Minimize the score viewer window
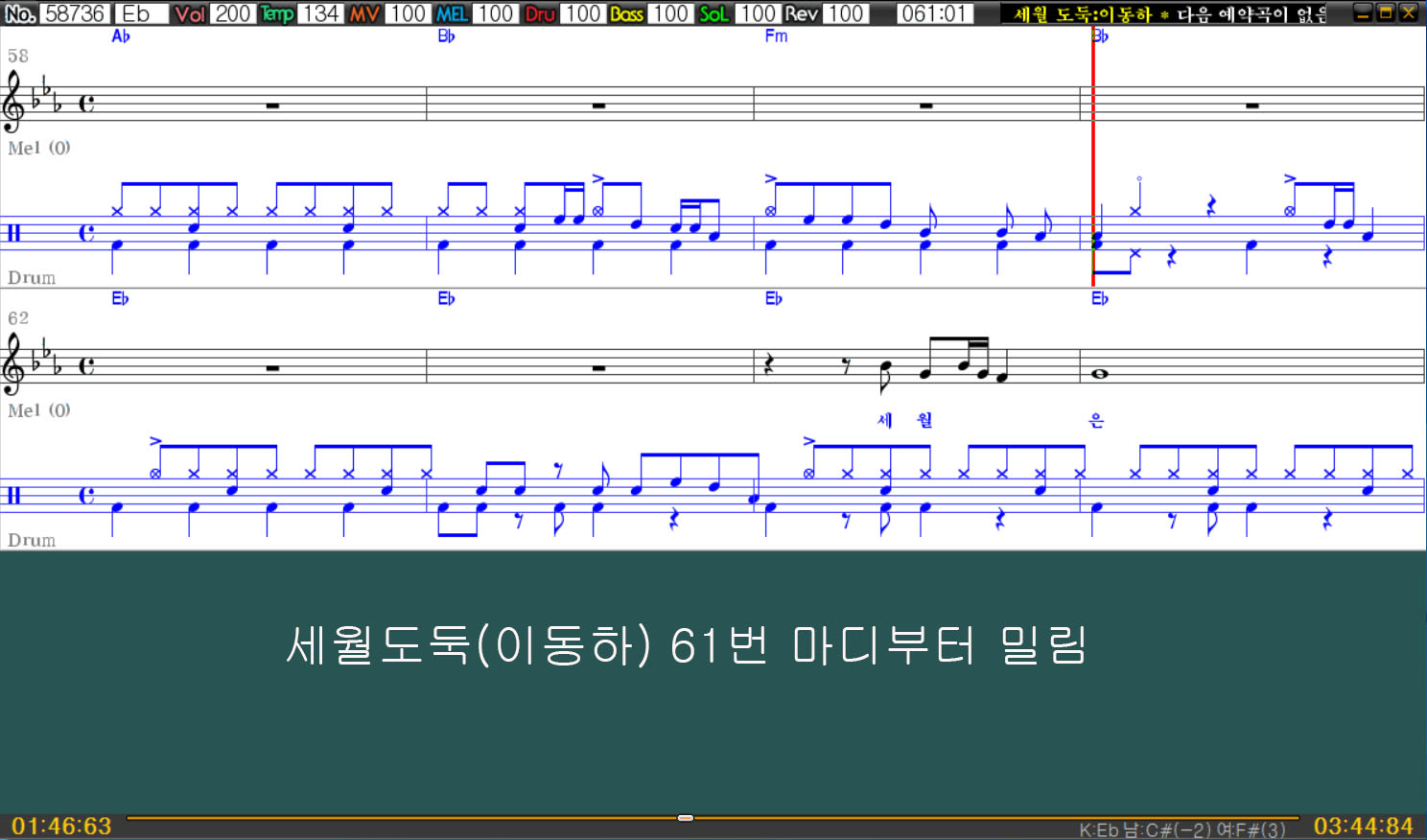The height and width of the screenshot is (840, 1427). [1362, 13]
